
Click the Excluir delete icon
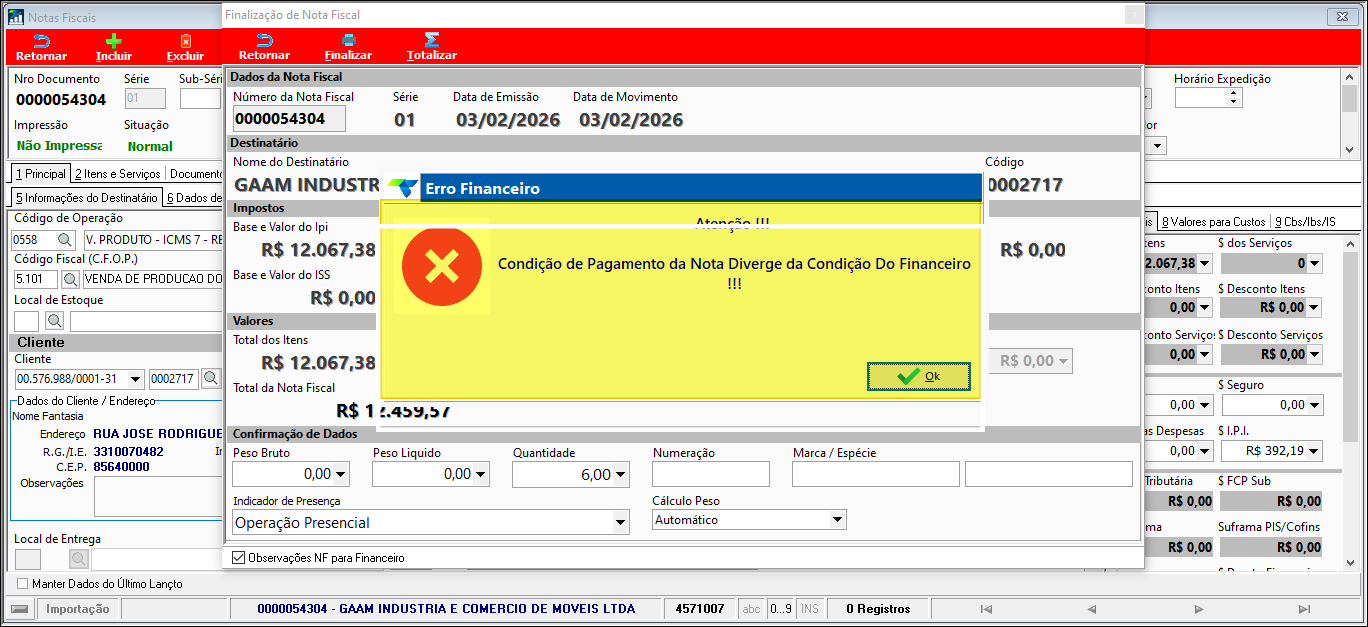pos(185,41)
